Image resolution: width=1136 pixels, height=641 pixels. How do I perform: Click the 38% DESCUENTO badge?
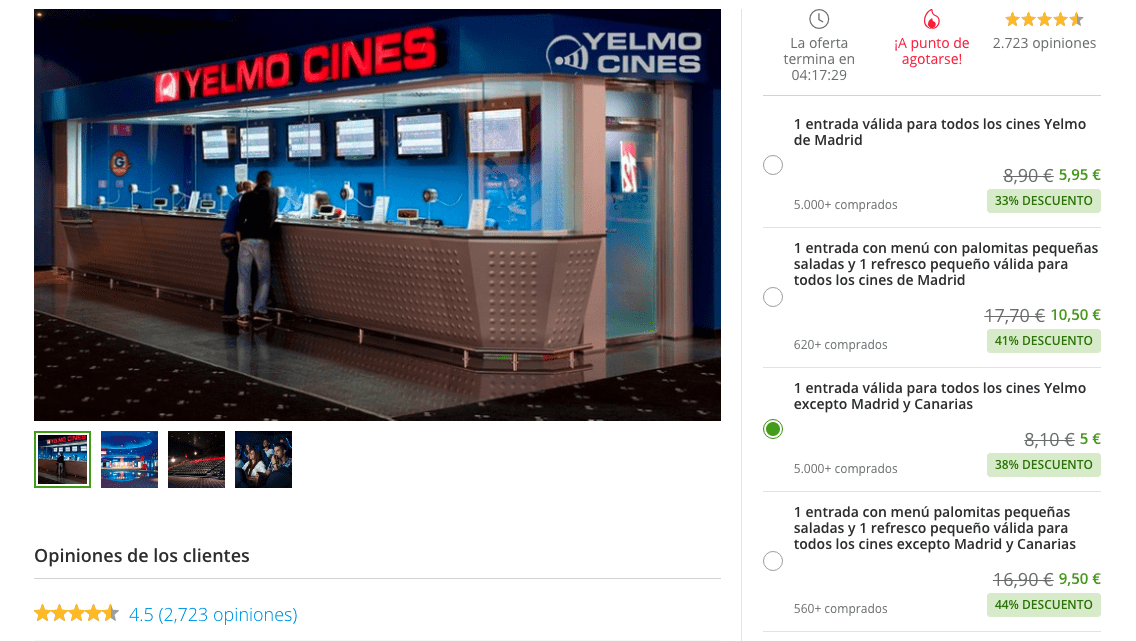[x=1043, y=465]
